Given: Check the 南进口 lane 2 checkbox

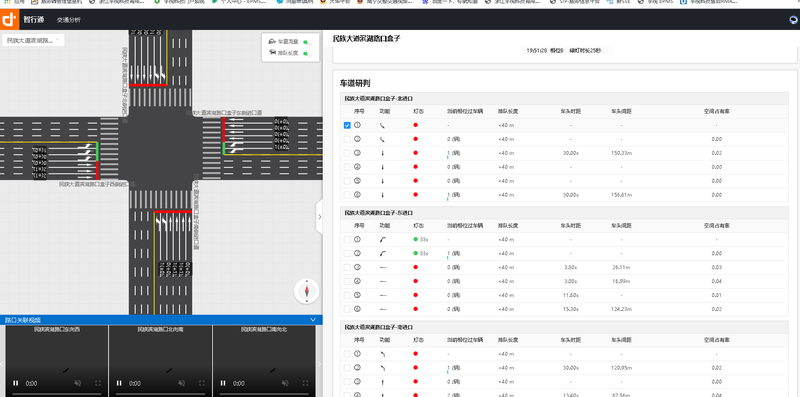Looking at the screenshot, I should click(347, 367).
